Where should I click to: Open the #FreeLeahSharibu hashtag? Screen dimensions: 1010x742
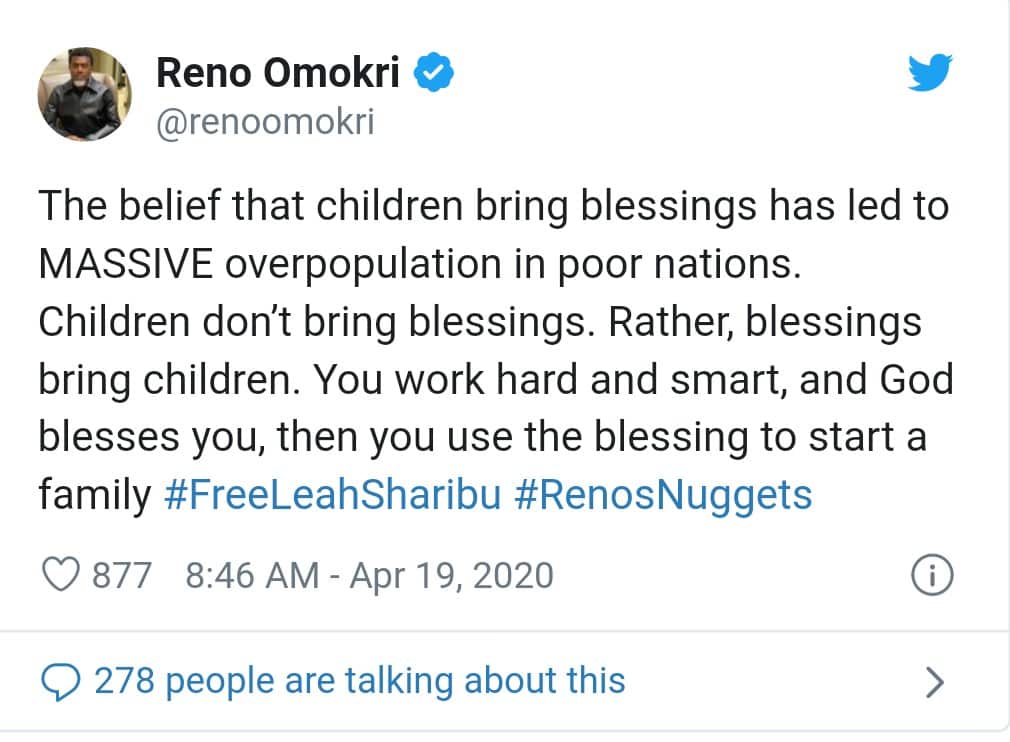pos(331,495)
